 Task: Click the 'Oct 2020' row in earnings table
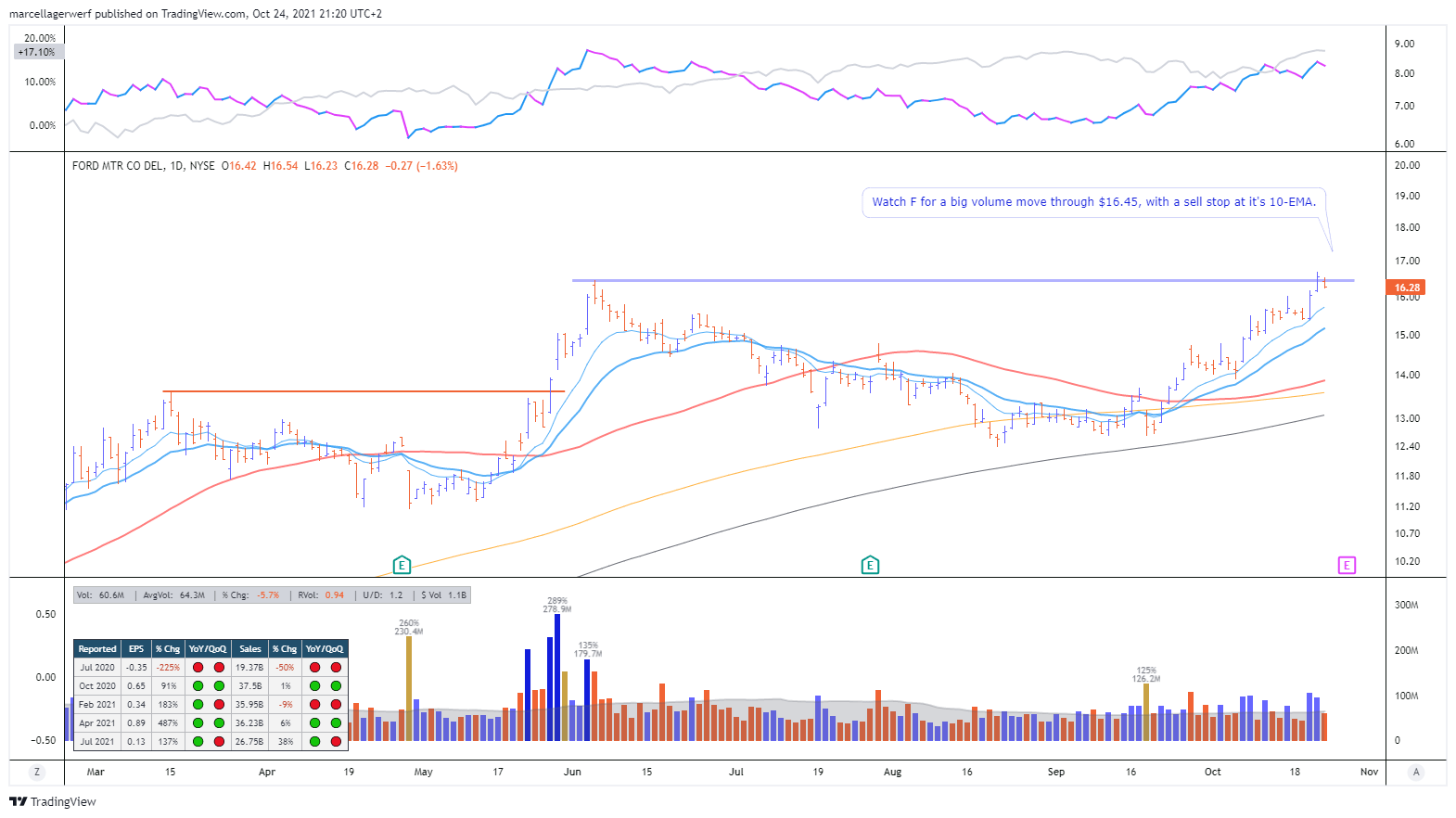[x=211, y=686]
